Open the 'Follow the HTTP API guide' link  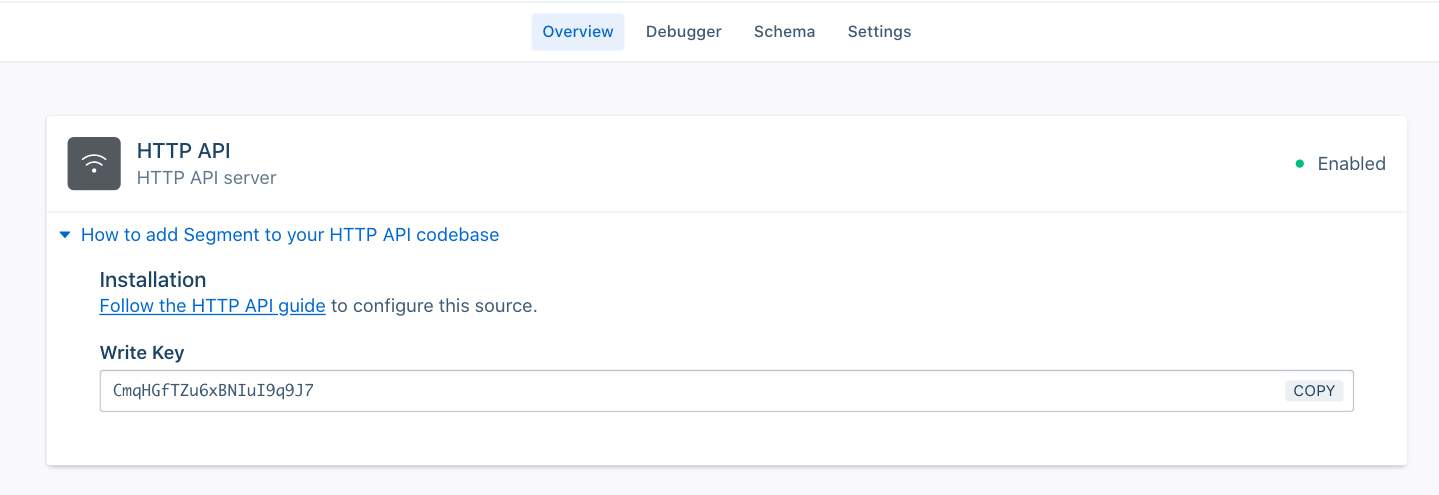tap(212, 306)
